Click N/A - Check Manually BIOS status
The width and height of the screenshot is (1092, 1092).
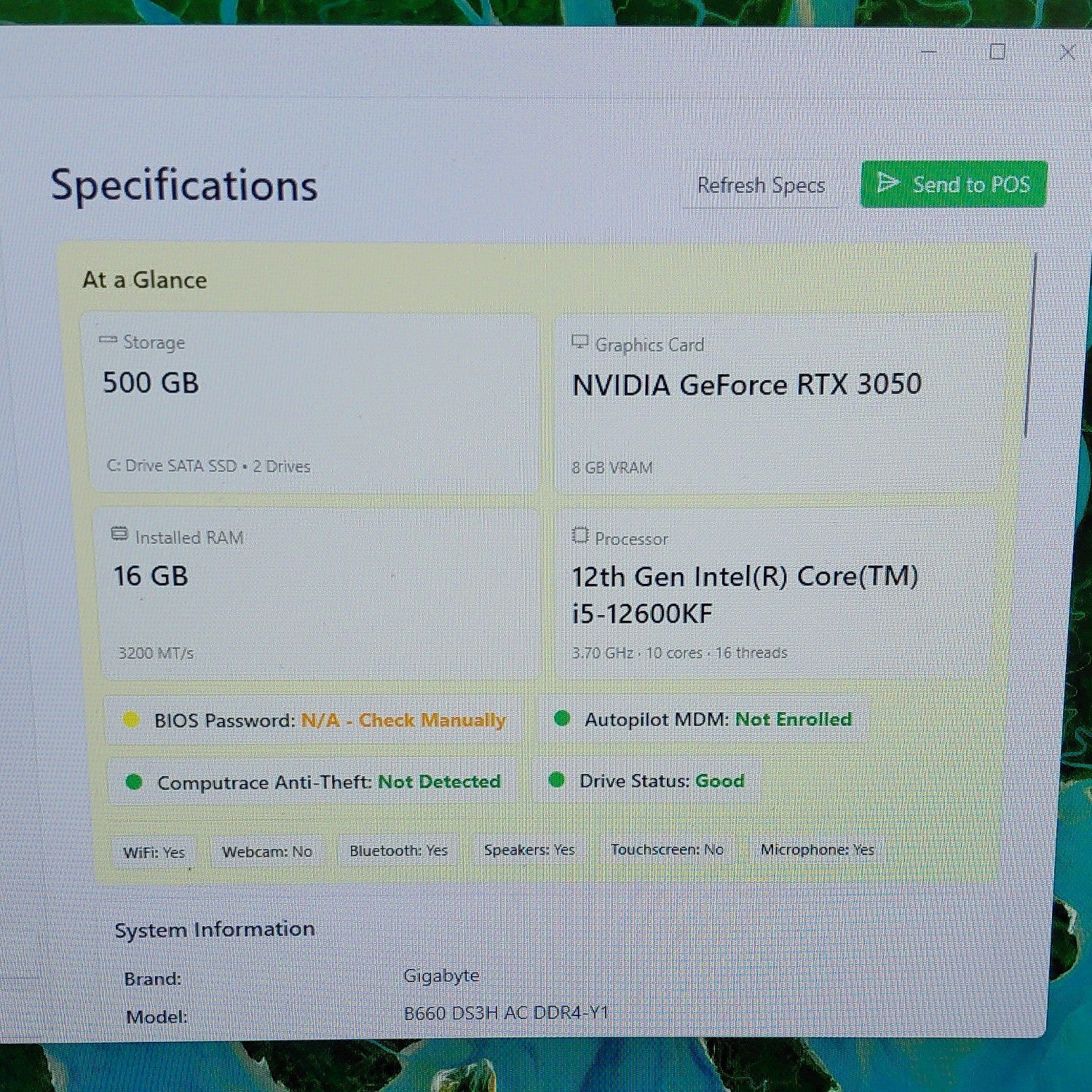[x=403, y=720]
